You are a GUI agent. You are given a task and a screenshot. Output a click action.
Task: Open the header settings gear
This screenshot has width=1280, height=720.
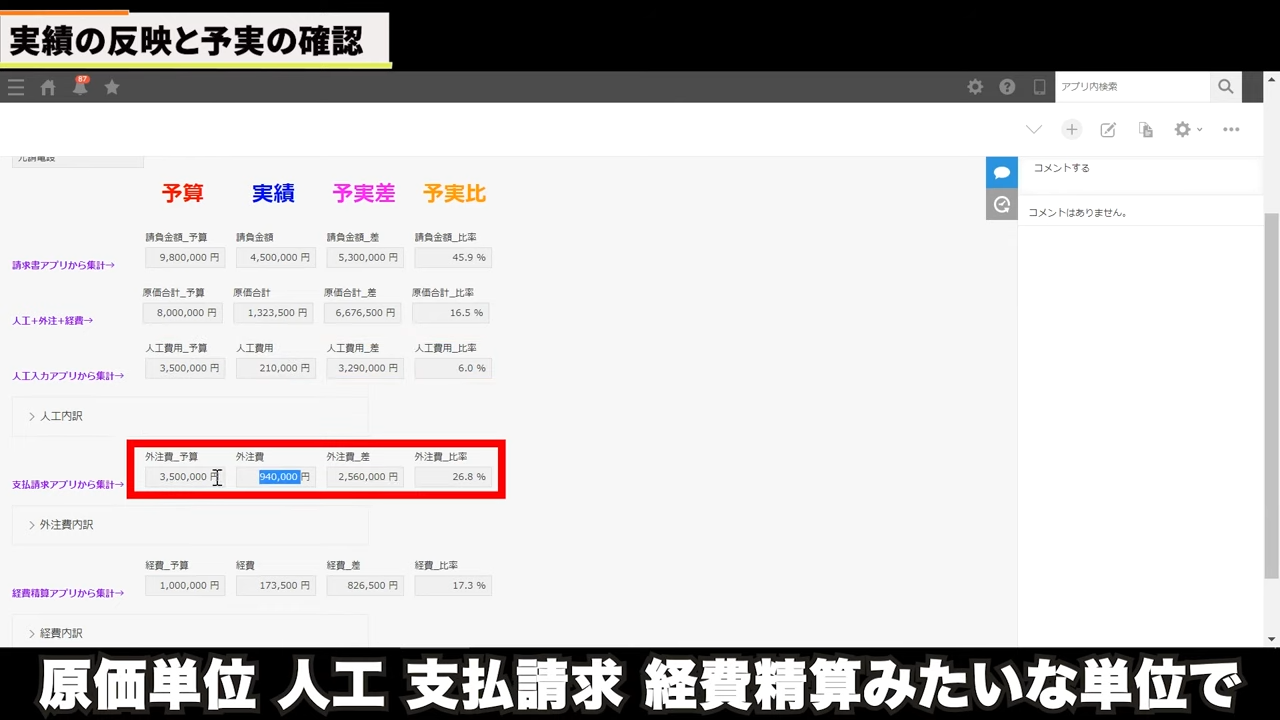point(975,87)
